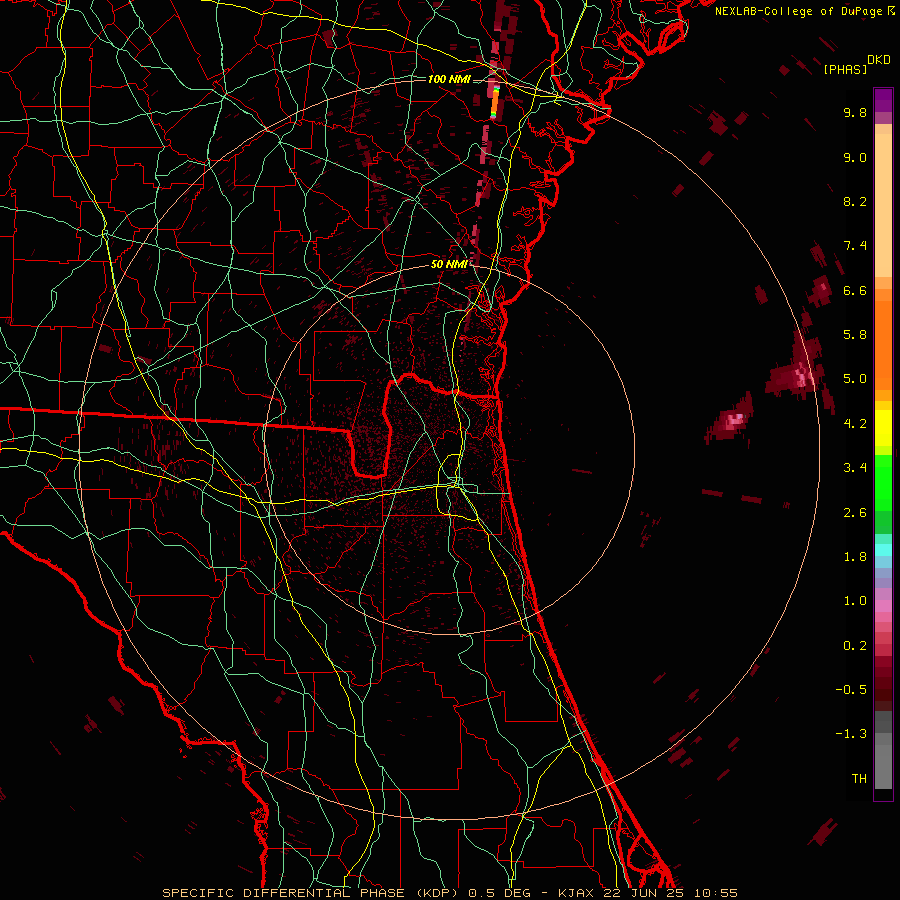Click the 1.8 color scale value
900x900 pixels.
click(855, 557)
